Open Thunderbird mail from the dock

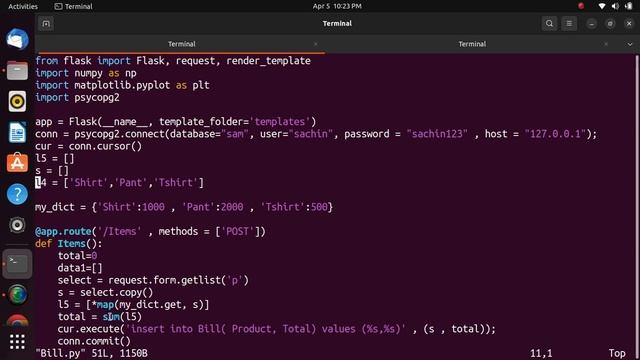17,40
